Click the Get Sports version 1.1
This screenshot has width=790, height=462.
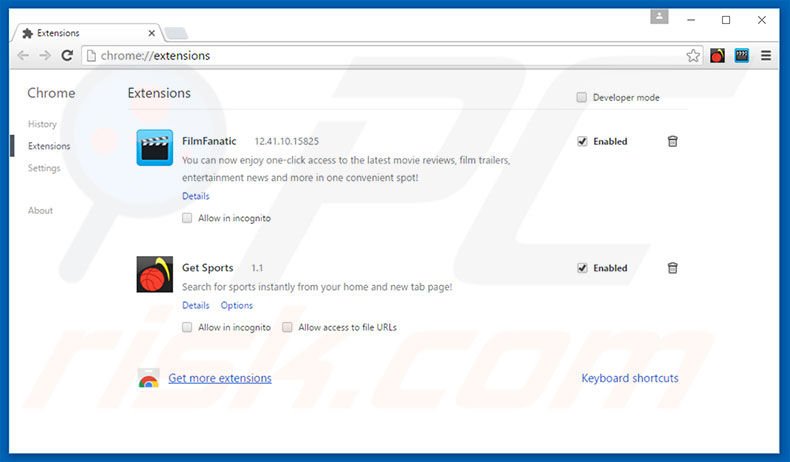[257, 268]
